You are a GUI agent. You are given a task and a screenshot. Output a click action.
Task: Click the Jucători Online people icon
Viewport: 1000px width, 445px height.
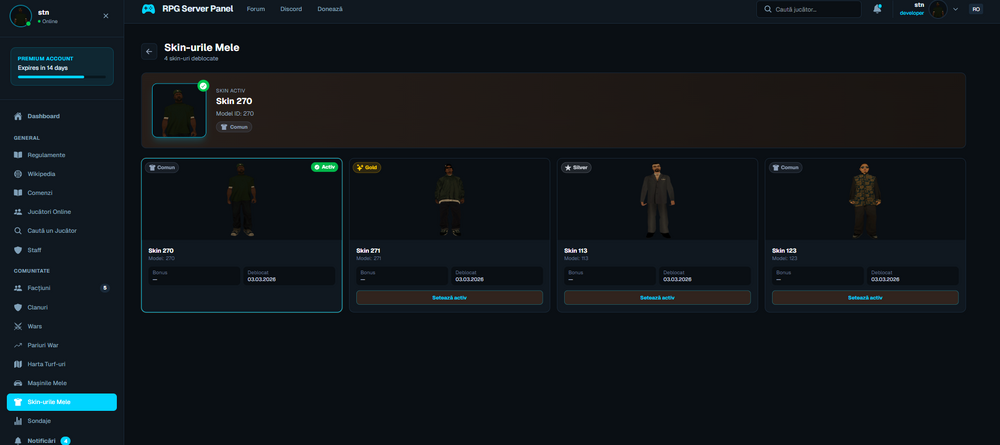(18, 212)
